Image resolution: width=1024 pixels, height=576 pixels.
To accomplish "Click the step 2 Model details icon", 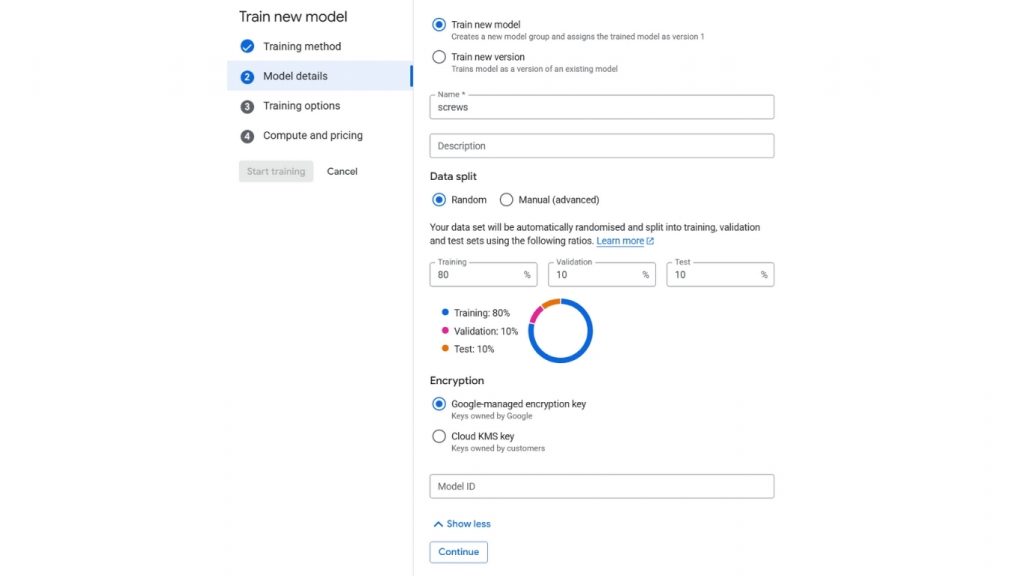I will (x=247, y=76).
